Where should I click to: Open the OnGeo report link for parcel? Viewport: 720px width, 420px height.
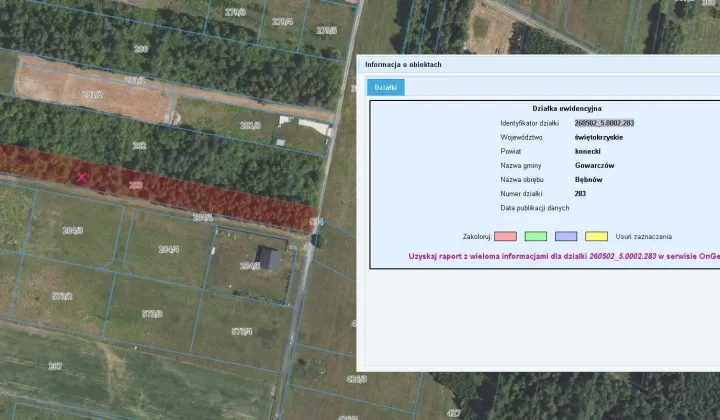564,256
